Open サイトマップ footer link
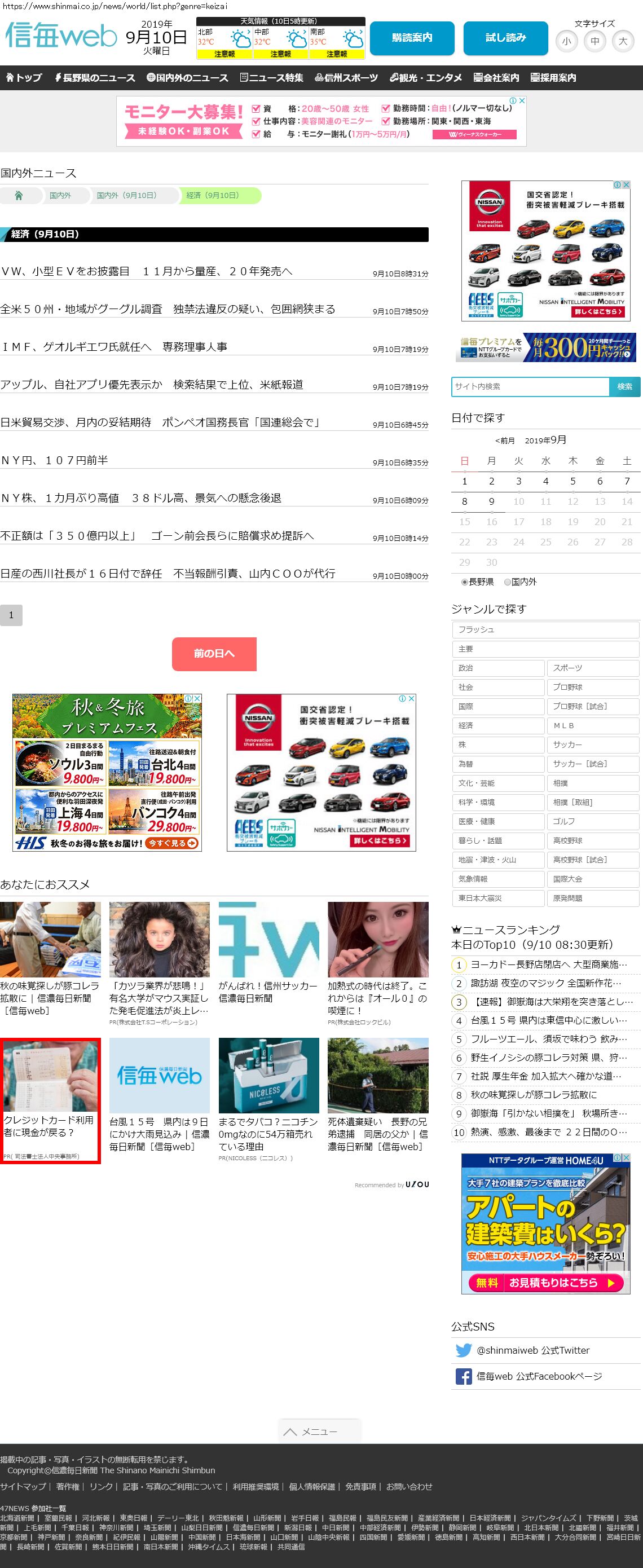 point(23,1486)
